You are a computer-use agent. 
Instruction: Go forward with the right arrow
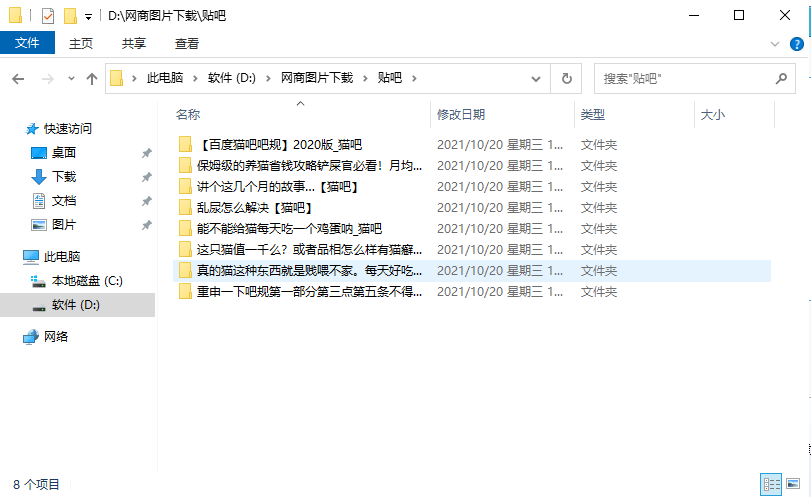tap(48, 79)
